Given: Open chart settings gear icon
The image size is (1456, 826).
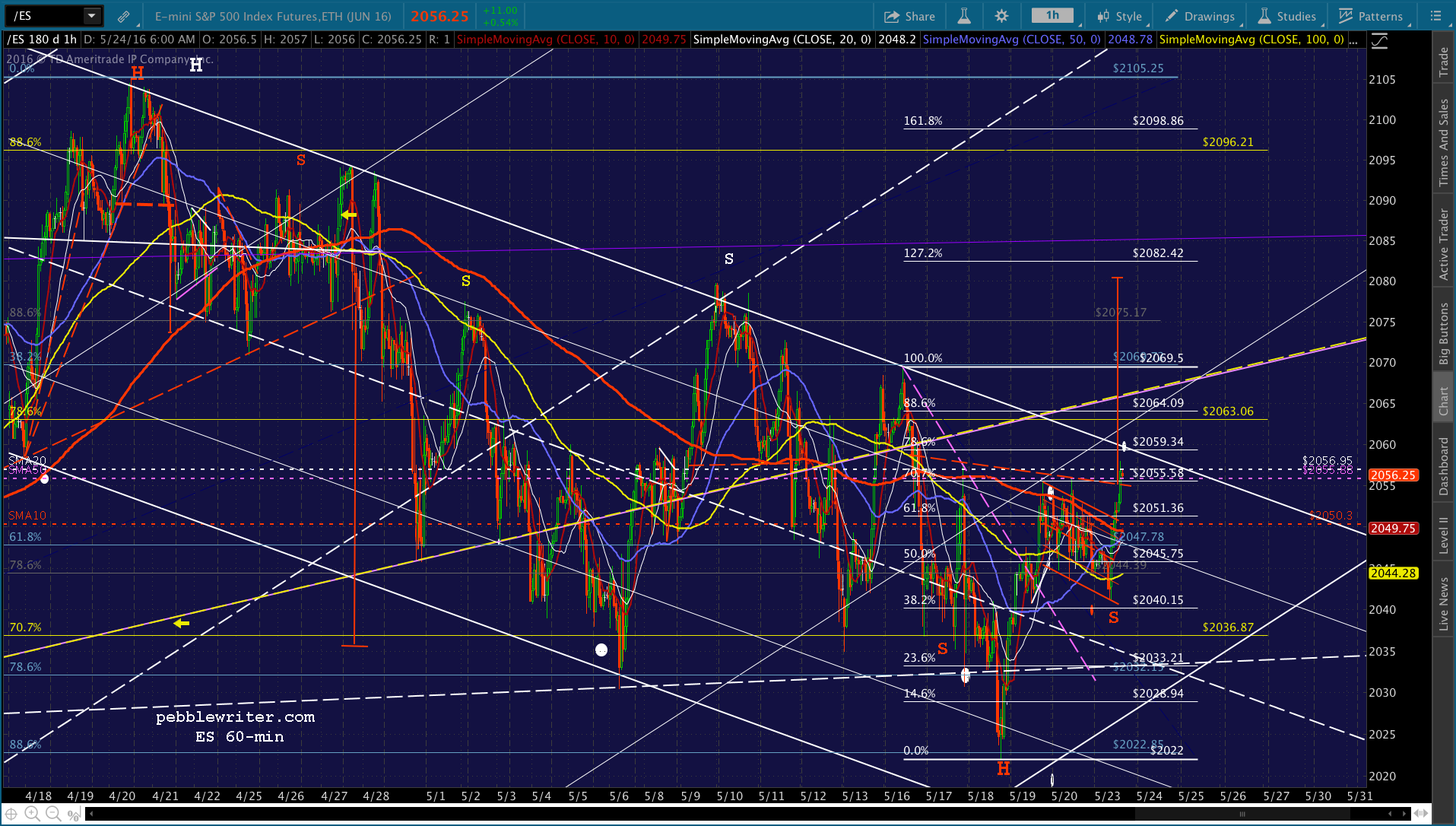Looking at the screenshot, I should click(1001, 16).
